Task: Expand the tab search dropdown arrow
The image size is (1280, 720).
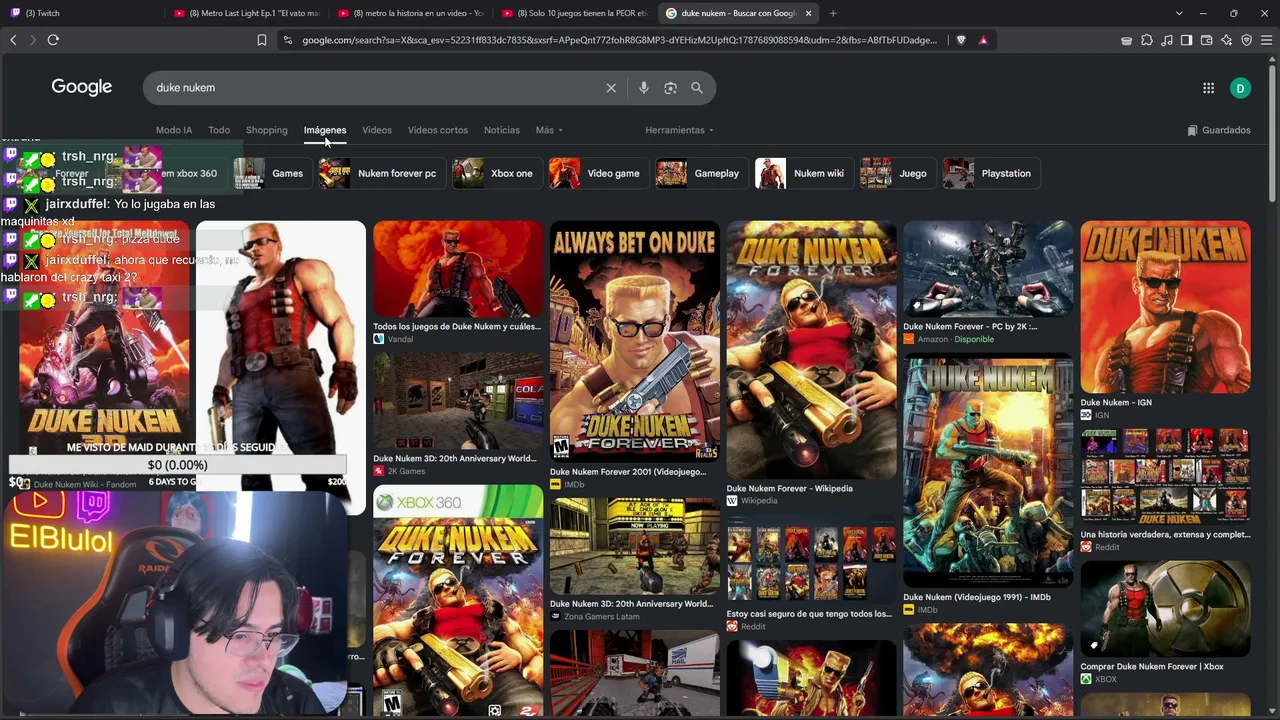Action: tap(1179, 13)
